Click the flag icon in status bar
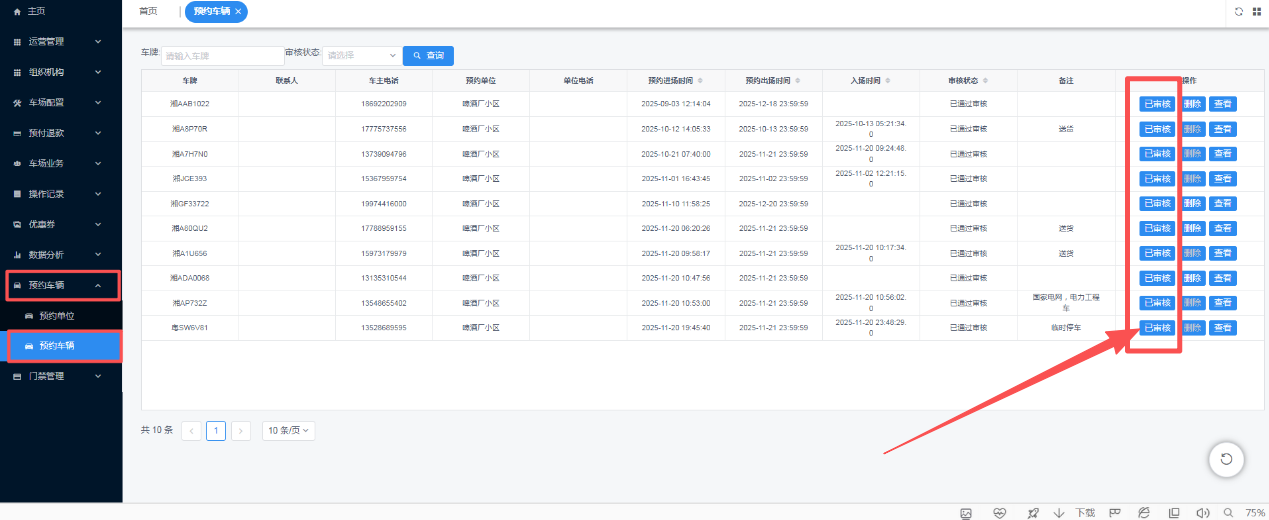 (1114, 513)
